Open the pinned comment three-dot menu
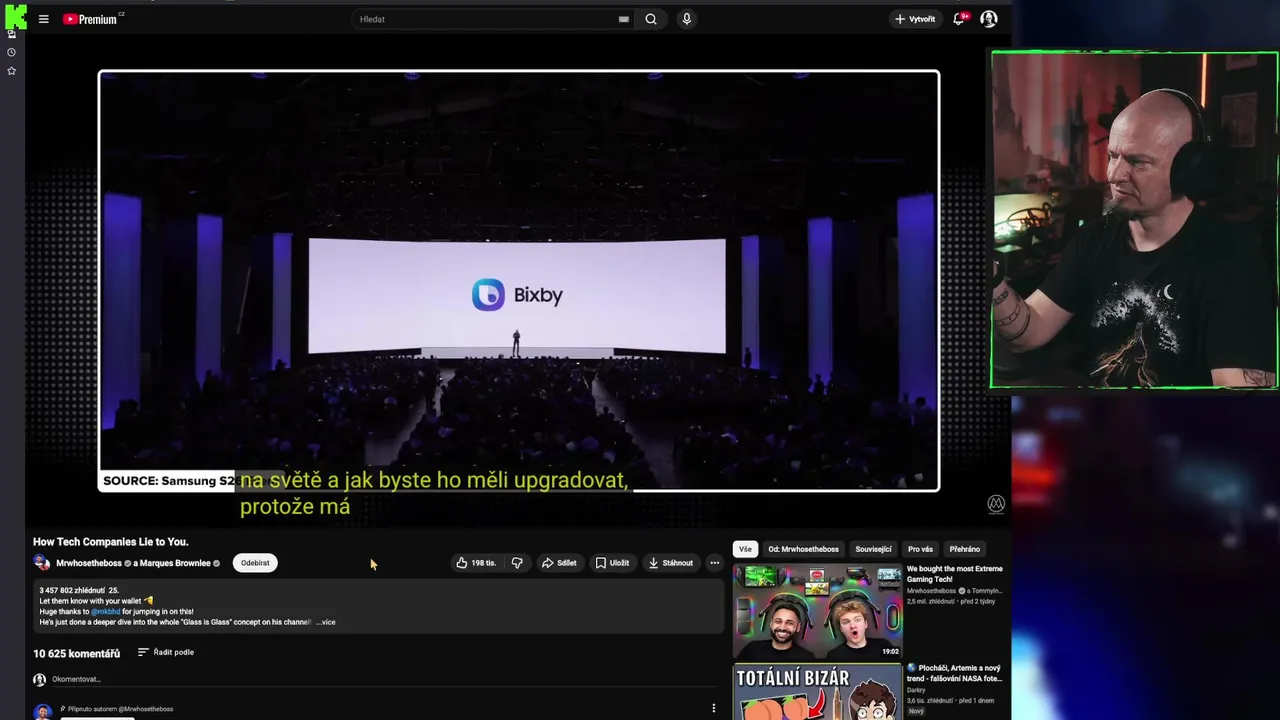Screen dimensions: 1280x720 coord(713,708)
